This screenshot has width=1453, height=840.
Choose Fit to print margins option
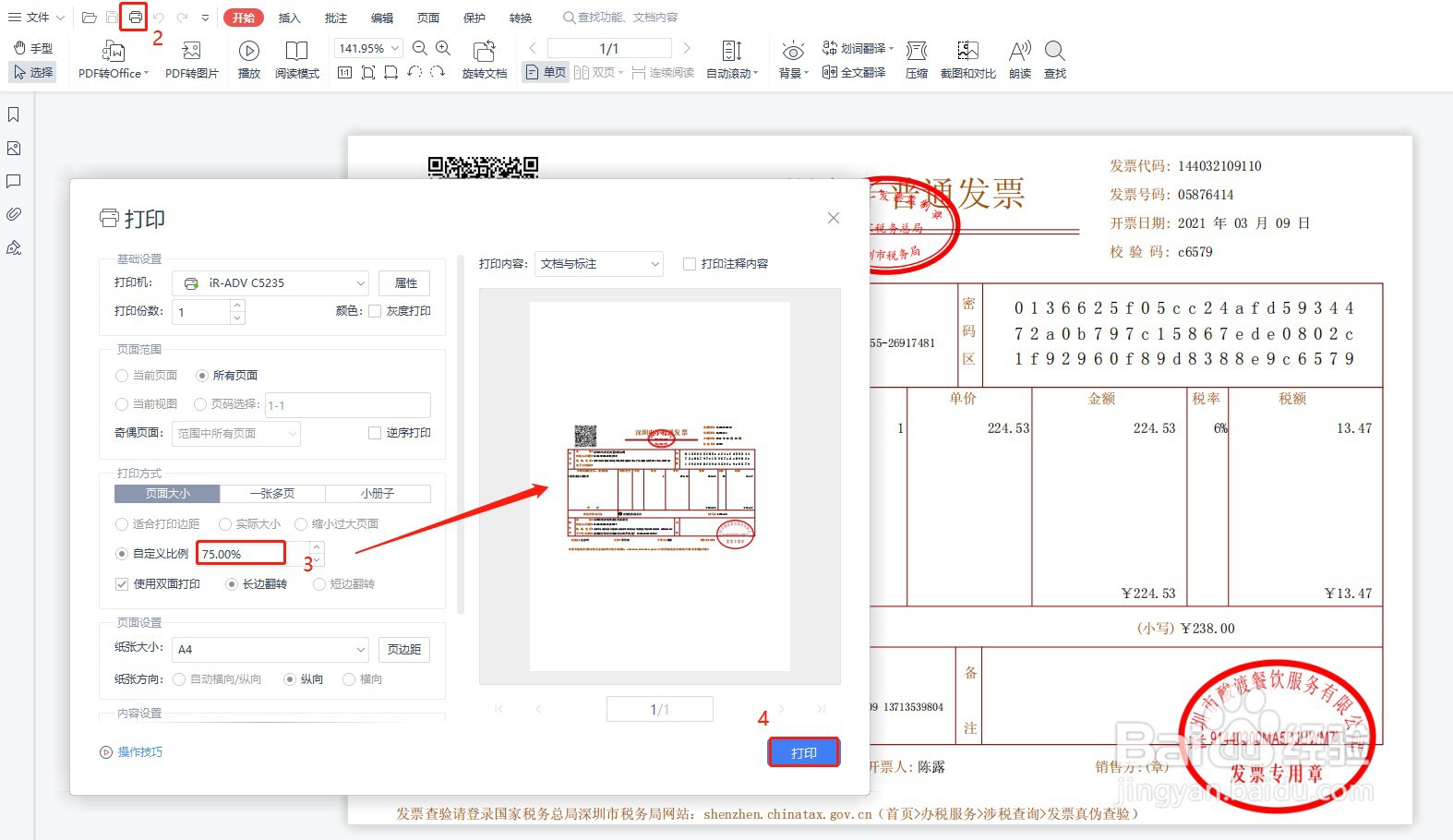122,524
